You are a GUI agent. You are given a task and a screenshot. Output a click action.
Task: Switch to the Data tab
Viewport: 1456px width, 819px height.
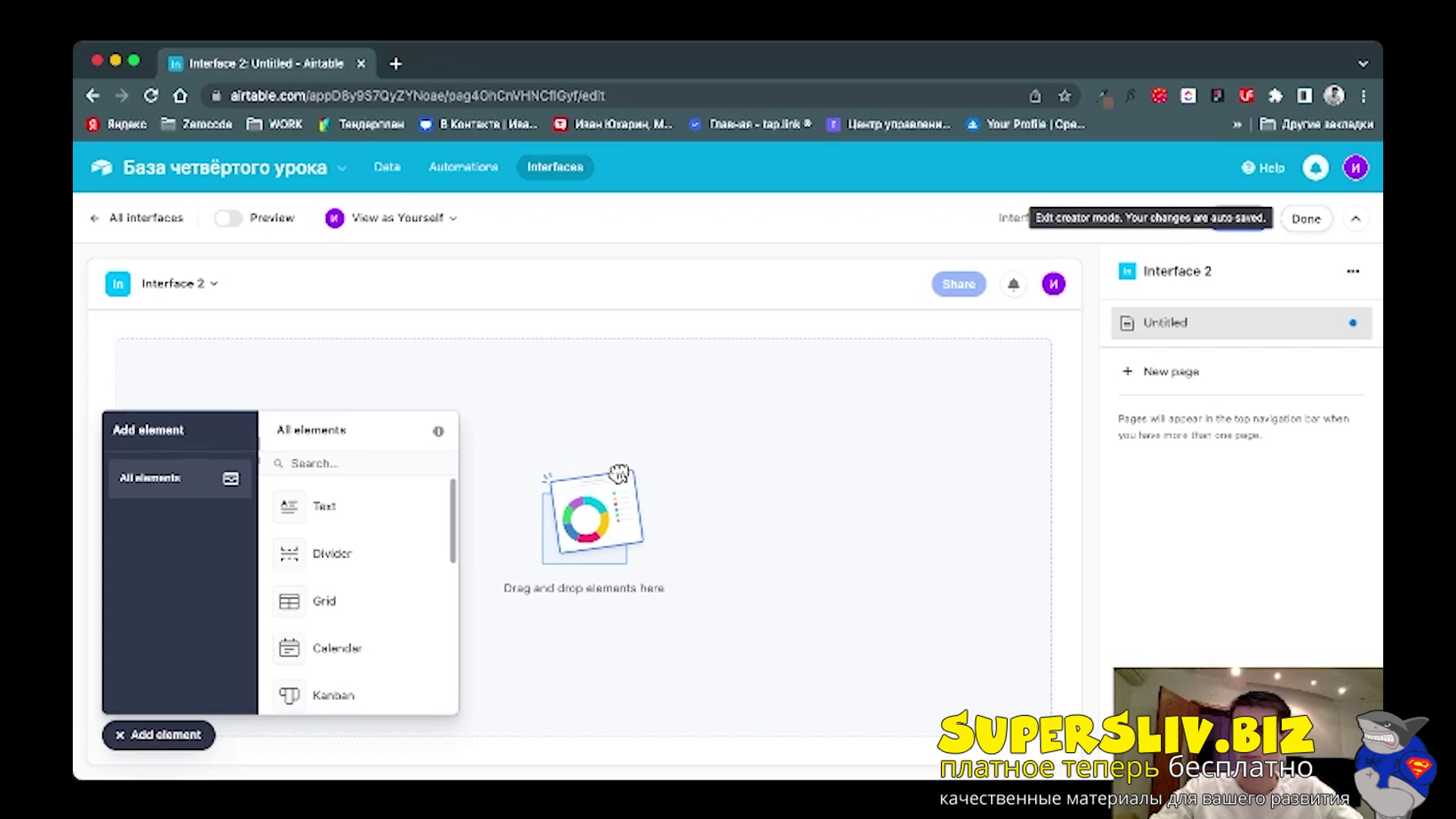coord(387,167)
